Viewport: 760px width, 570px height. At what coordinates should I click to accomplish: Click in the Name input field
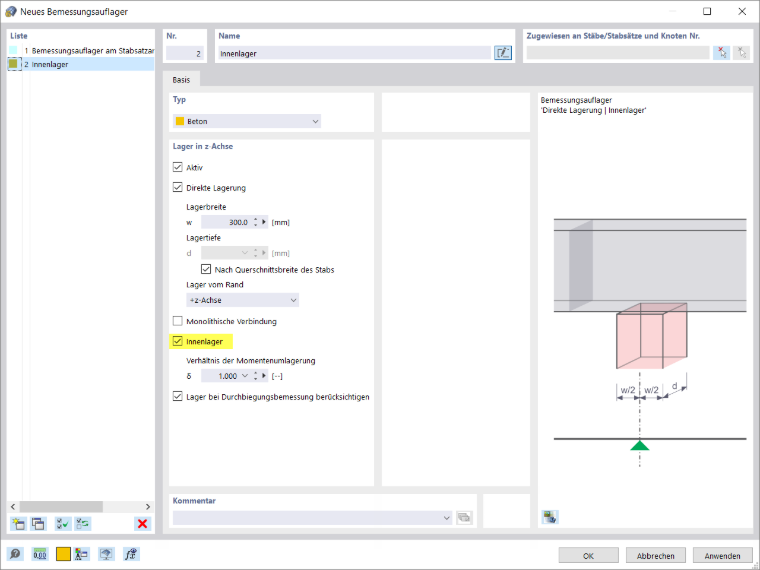click(354, 53)
